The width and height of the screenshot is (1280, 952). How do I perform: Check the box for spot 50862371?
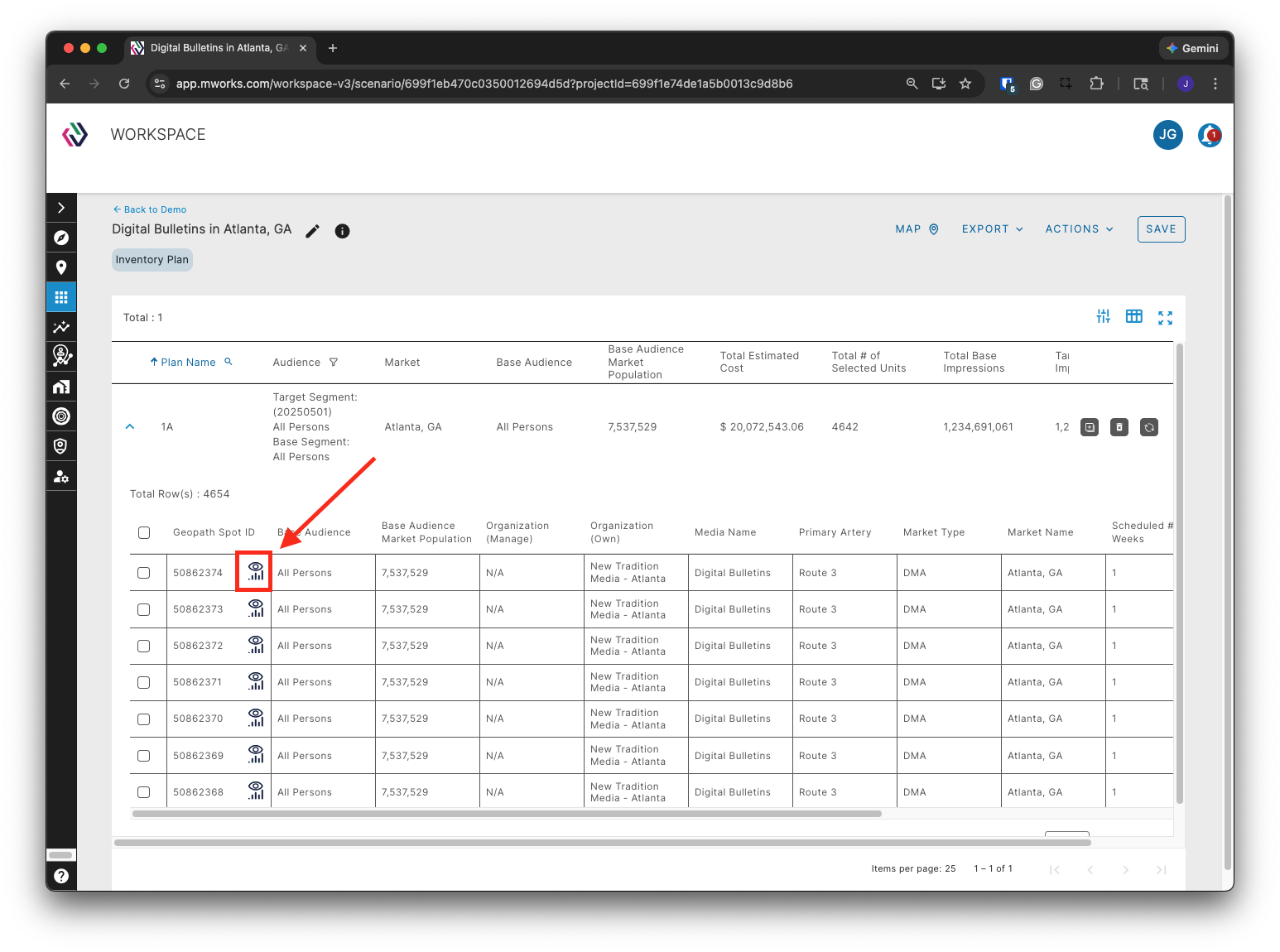(x=144, y=682)
